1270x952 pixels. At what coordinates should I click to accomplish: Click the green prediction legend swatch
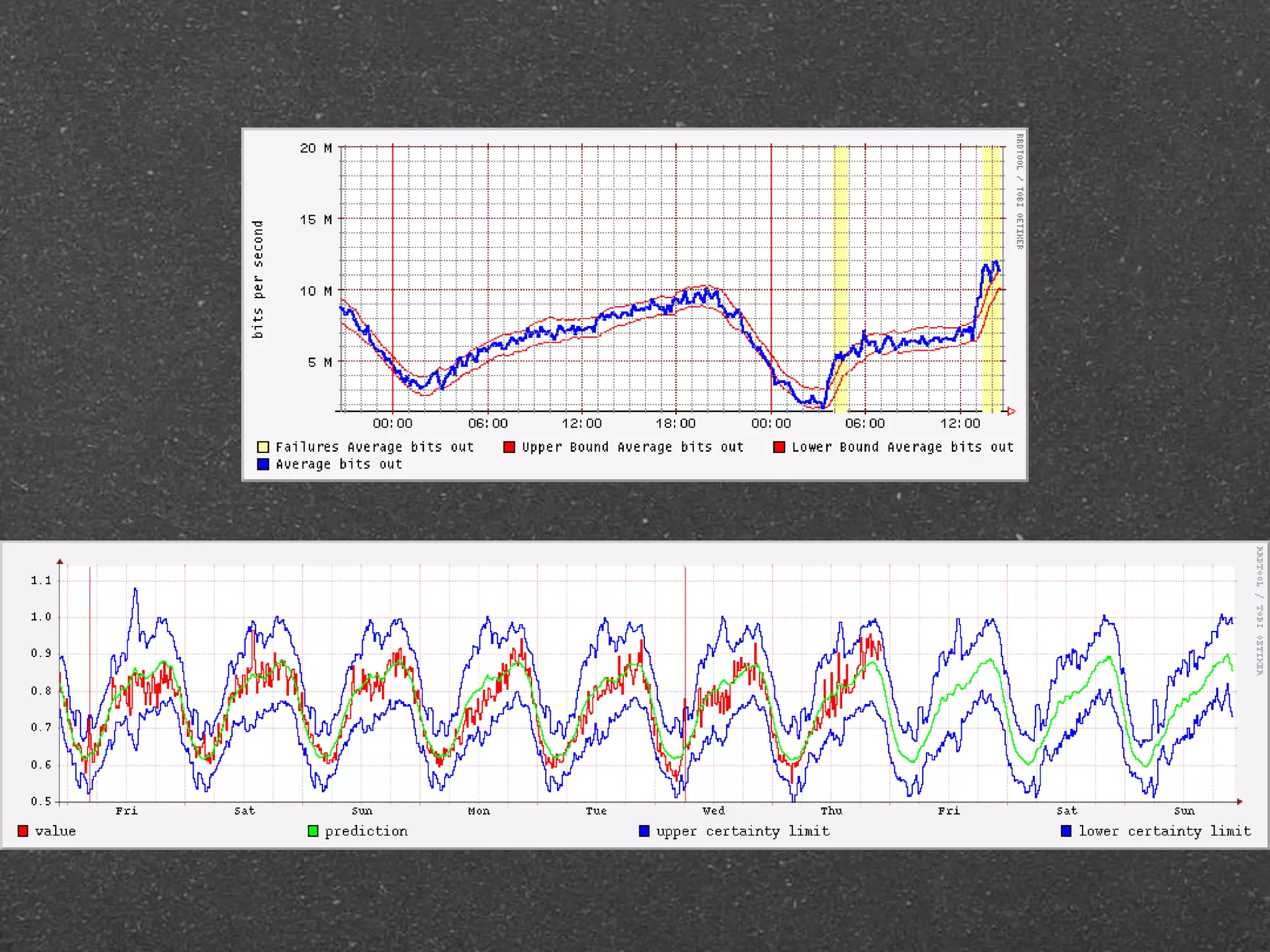tap(313, 831)
